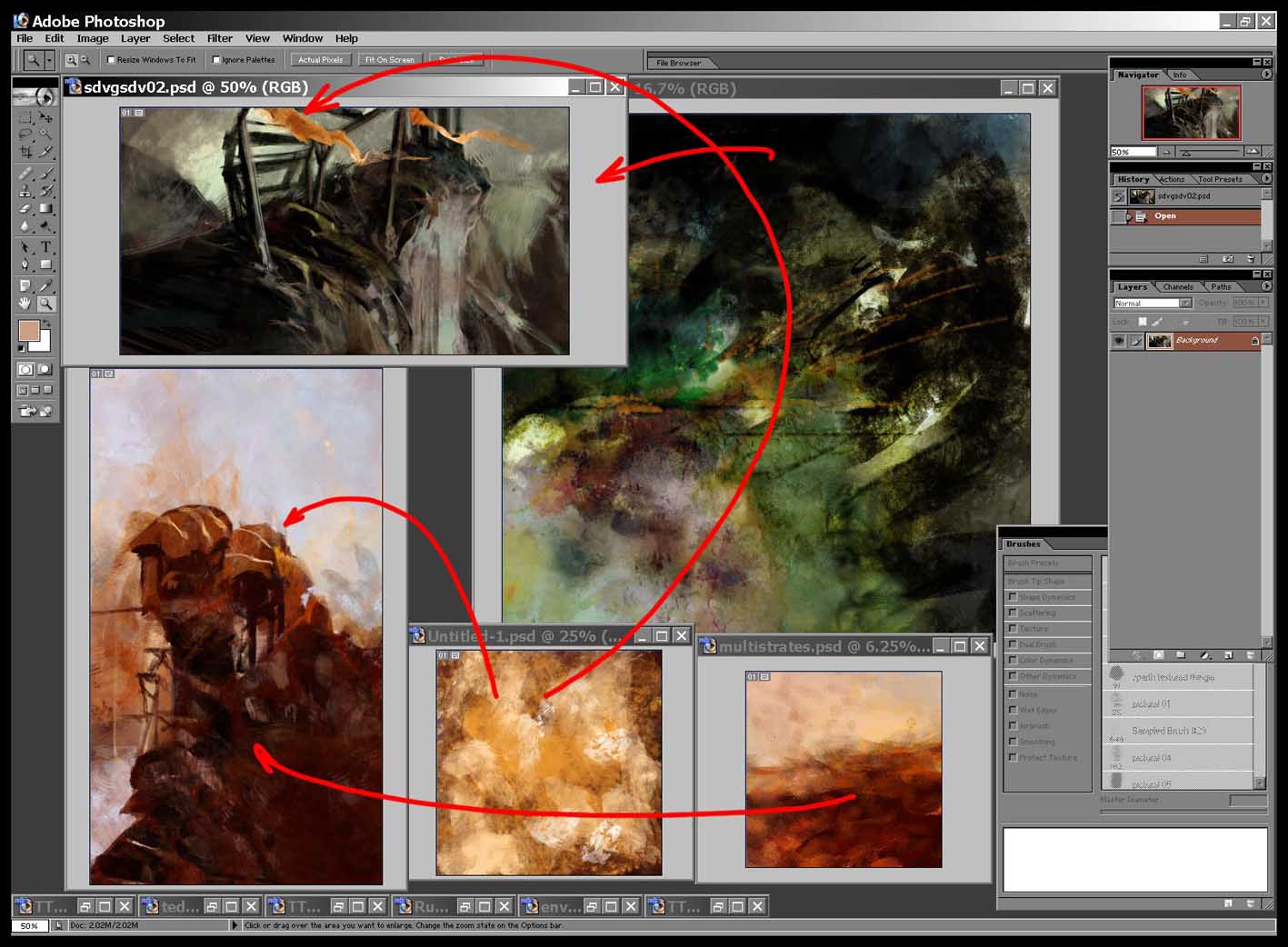The height and width of the screenshot is (947, 1288).
Task: Open the File Browser tab
Action: [x=678, y=63]
